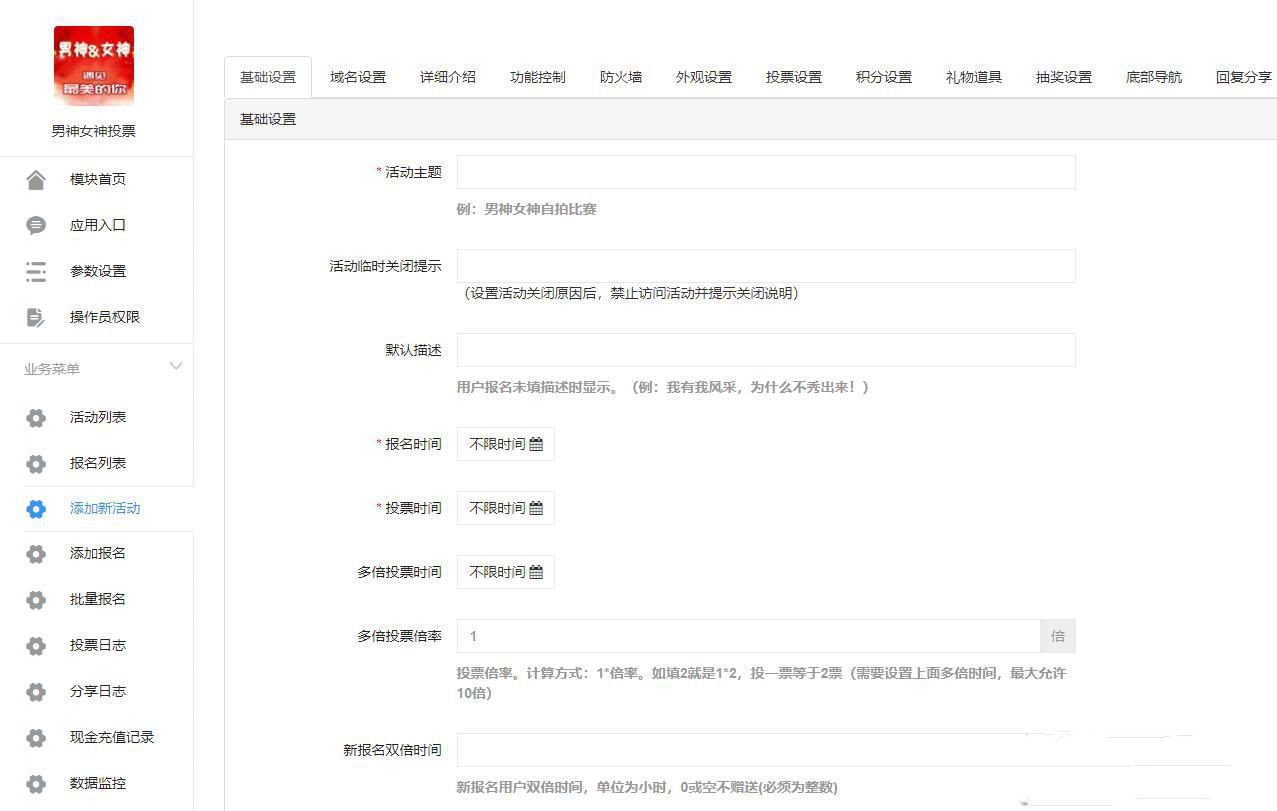Click the gear icon beside 活动列表
Screen dimensions: 1277x811
(36, 417)
